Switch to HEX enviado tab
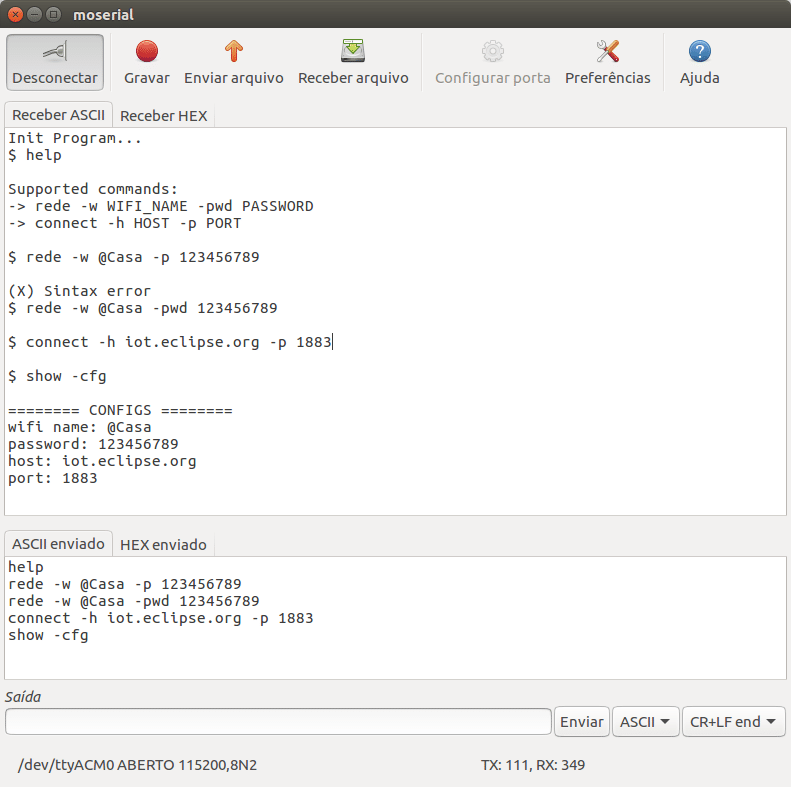 [x=163, y=545]
